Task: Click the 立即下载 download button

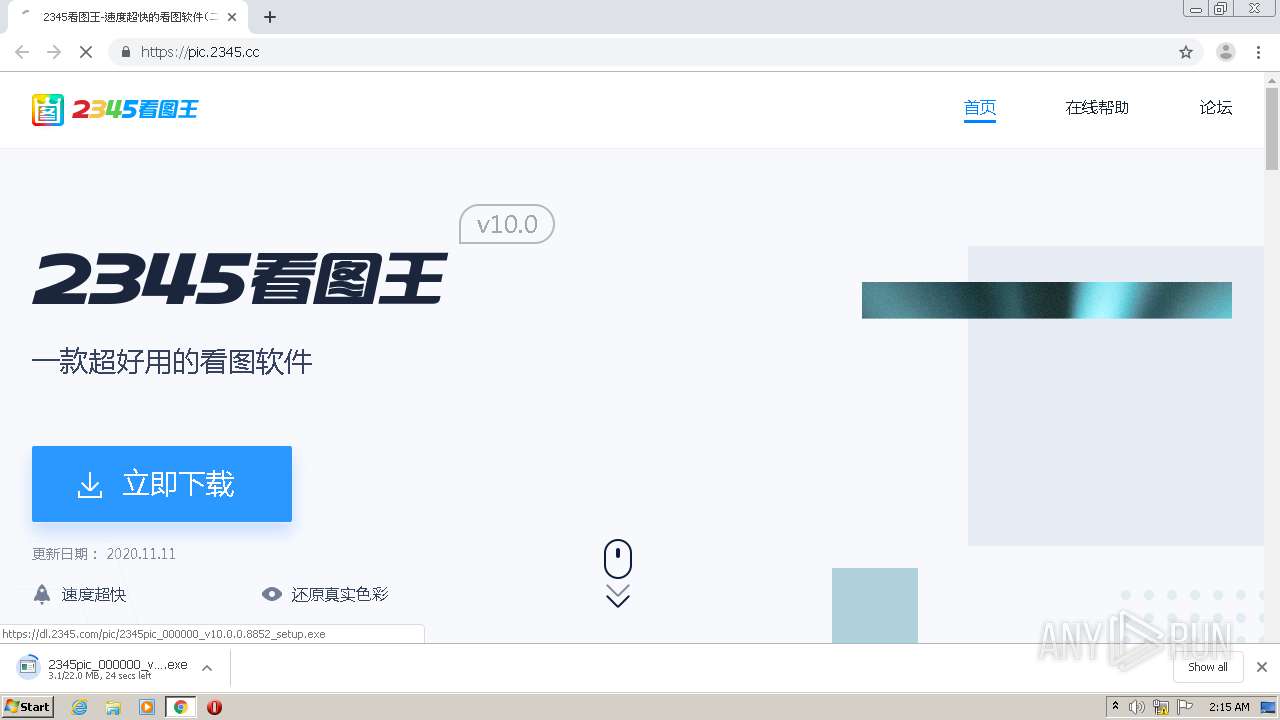Action: pos(162,484)
